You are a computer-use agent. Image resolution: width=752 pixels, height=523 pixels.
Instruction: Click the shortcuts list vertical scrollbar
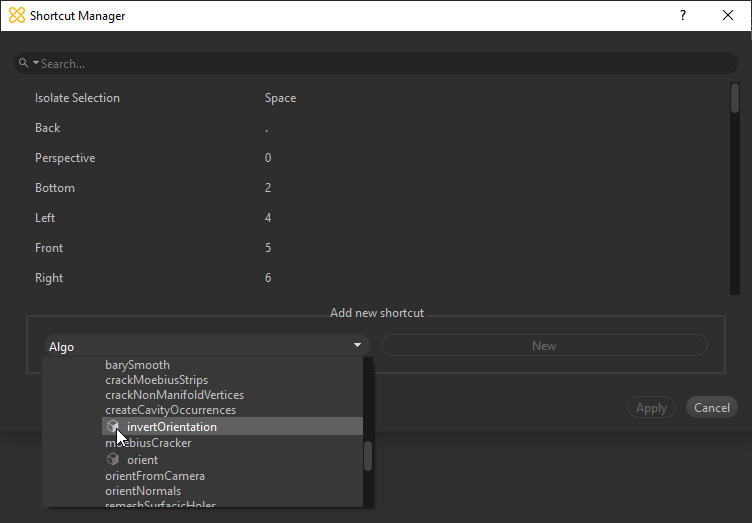pos(735,100)
